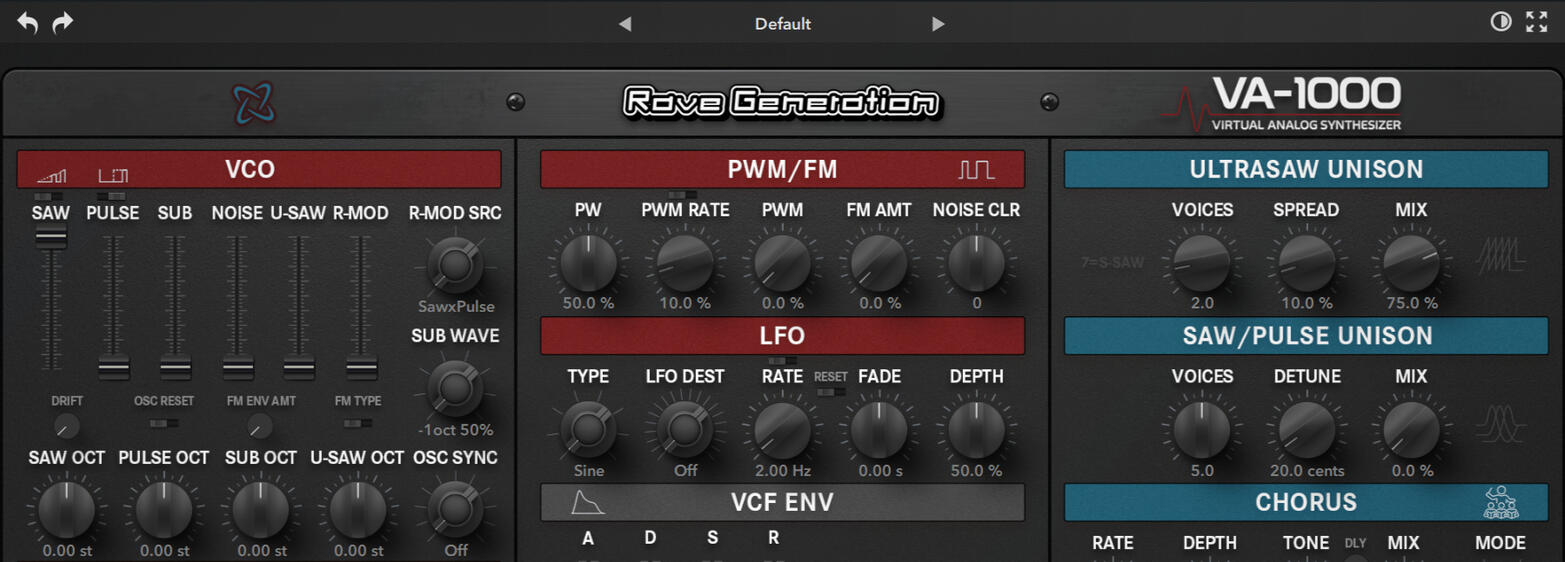The image size is (1565, 562).
Task: Click the R-MOD SRC selector knob
Action: [x=455, y=265]
